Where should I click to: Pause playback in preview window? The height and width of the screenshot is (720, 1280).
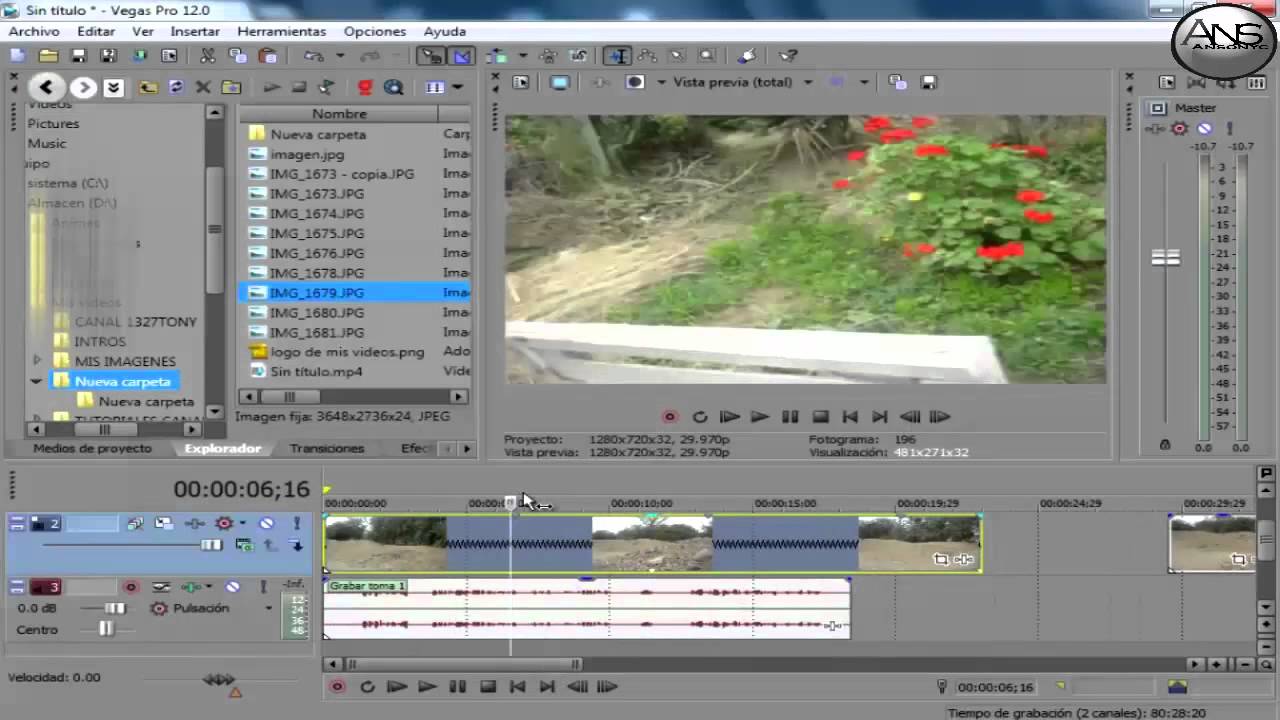[x=790, y=417]
